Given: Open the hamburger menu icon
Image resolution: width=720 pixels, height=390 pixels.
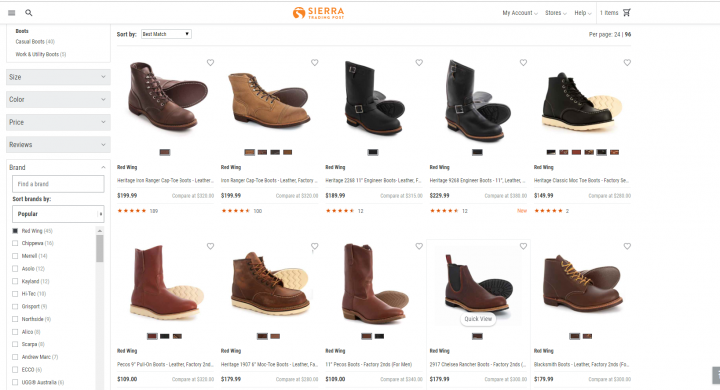Looking at the screenshot, I should click(11, 13).
